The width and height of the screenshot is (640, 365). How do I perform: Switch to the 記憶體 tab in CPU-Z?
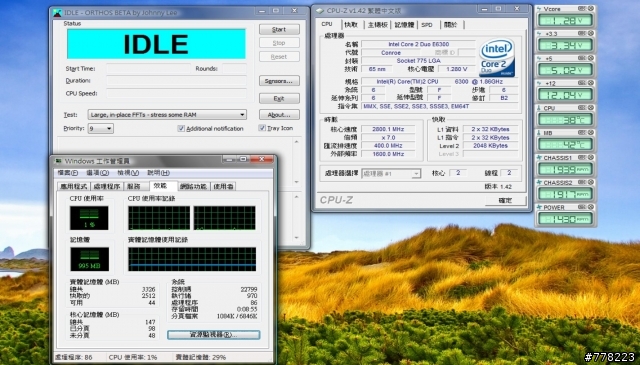pos(404,25)
